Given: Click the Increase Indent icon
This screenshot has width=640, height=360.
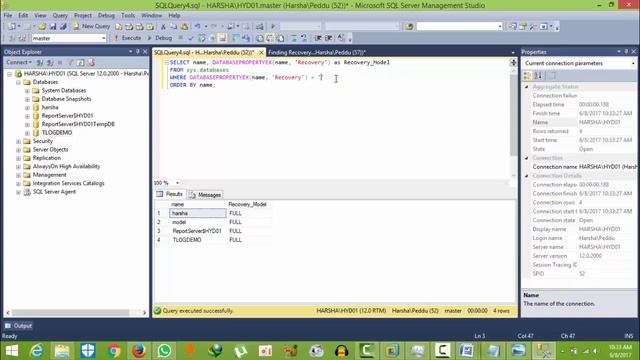Looking at the screenshot, I should click(329, 38).
